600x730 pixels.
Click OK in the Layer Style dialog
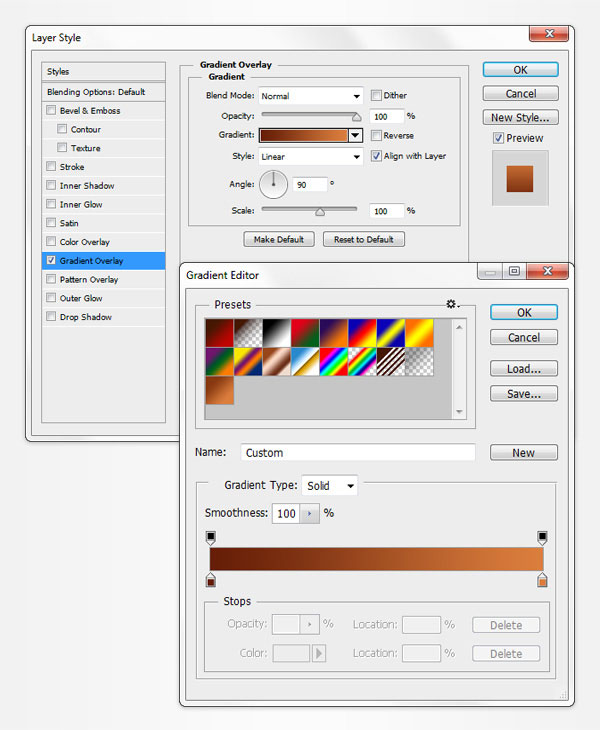point(520,70)
